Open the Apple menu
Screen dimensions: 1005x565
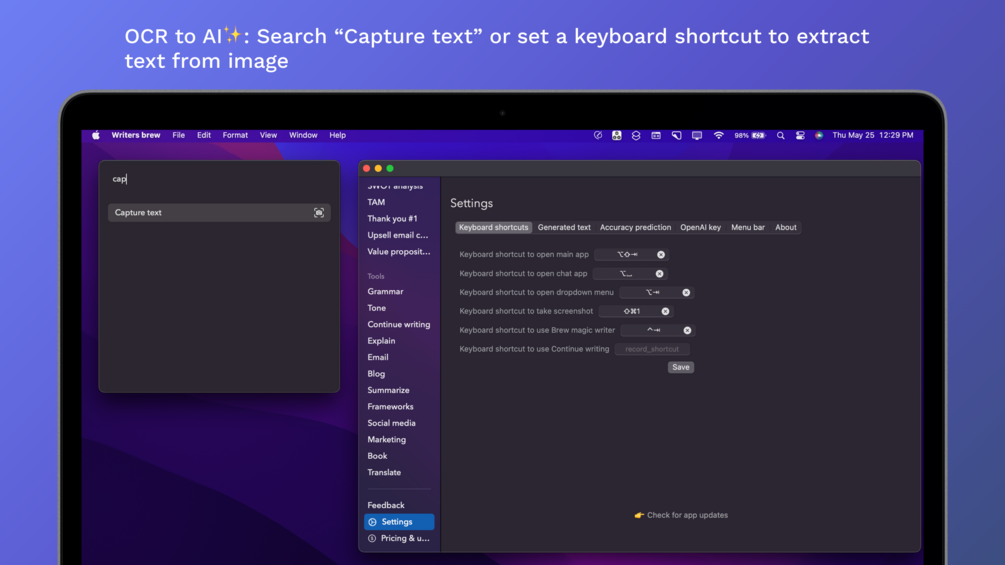coord(96,135)
